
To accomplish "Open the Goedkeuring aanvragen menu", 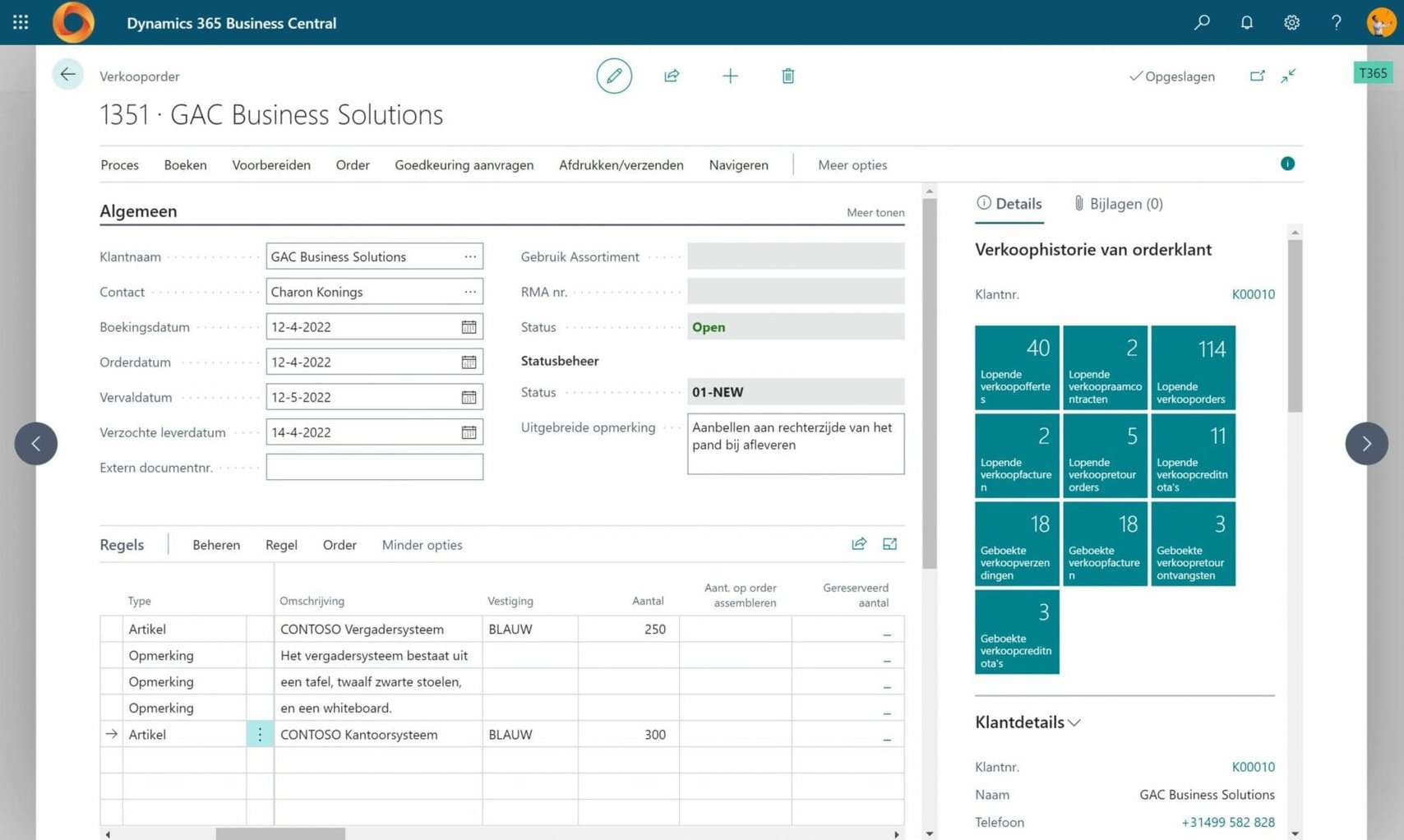I will coord(464,164).
